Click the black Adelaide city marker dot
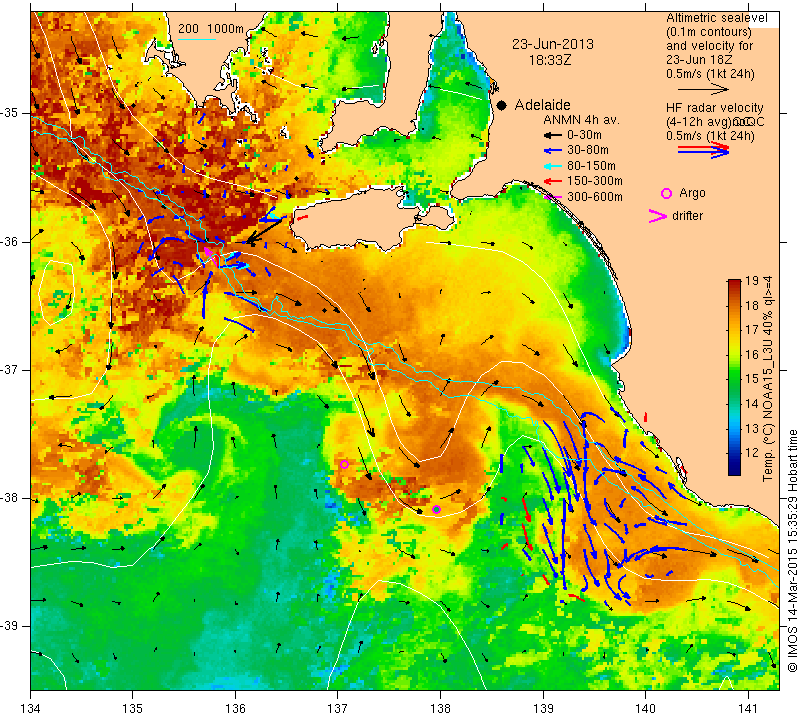This screenshot has width=800, height=720. [x=502, y=105]
